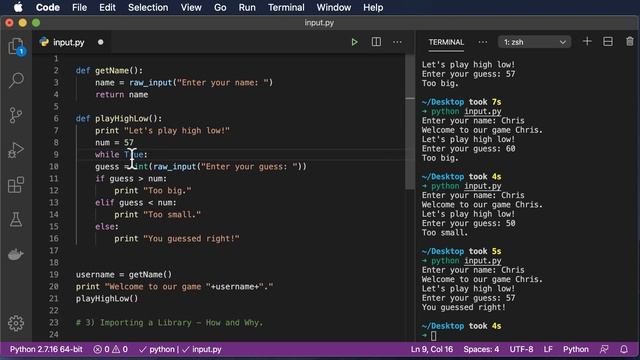Click '~/Desktop took 7s' terminal line
This screenshot has height=360, width=640.
pyautogui.click(x=461, y=102)
